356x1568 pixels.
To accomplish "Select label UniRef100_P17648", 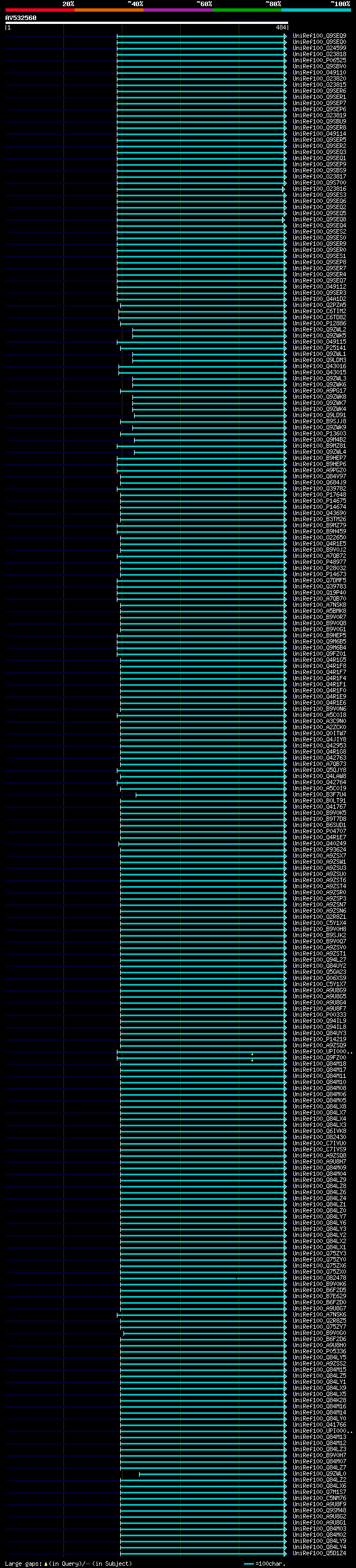I will (x=319, y=495).
